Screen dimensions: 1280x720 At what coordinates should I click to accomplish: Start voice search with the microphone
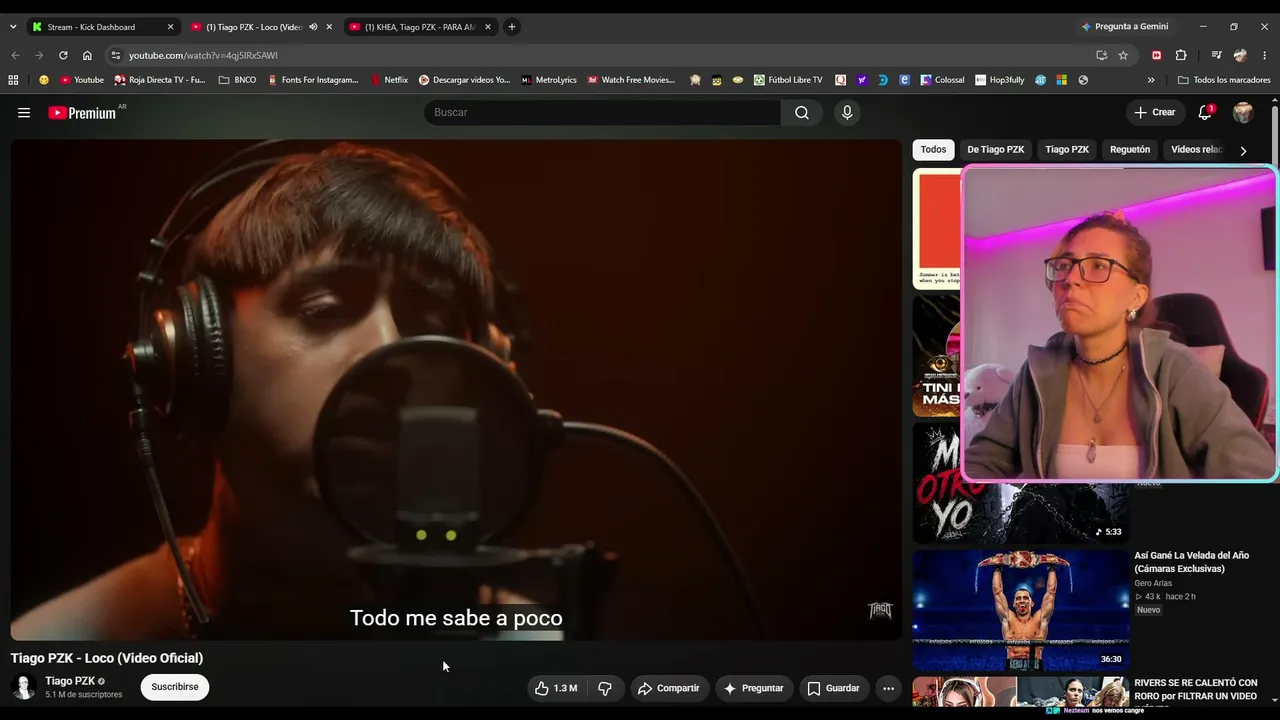tap(847, 113)
